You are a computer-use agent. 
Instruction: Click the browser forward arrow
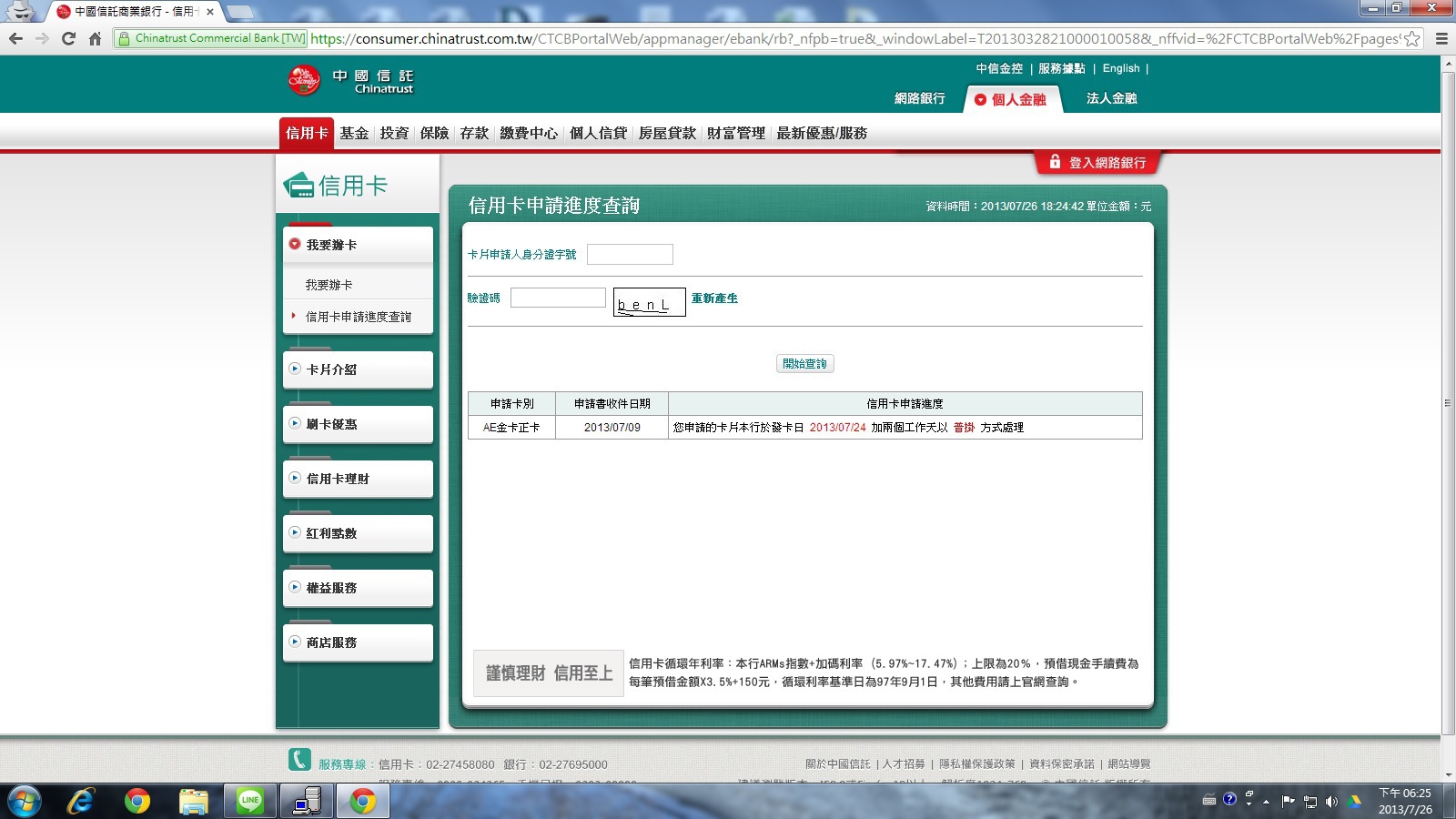[x=42, y=38]
